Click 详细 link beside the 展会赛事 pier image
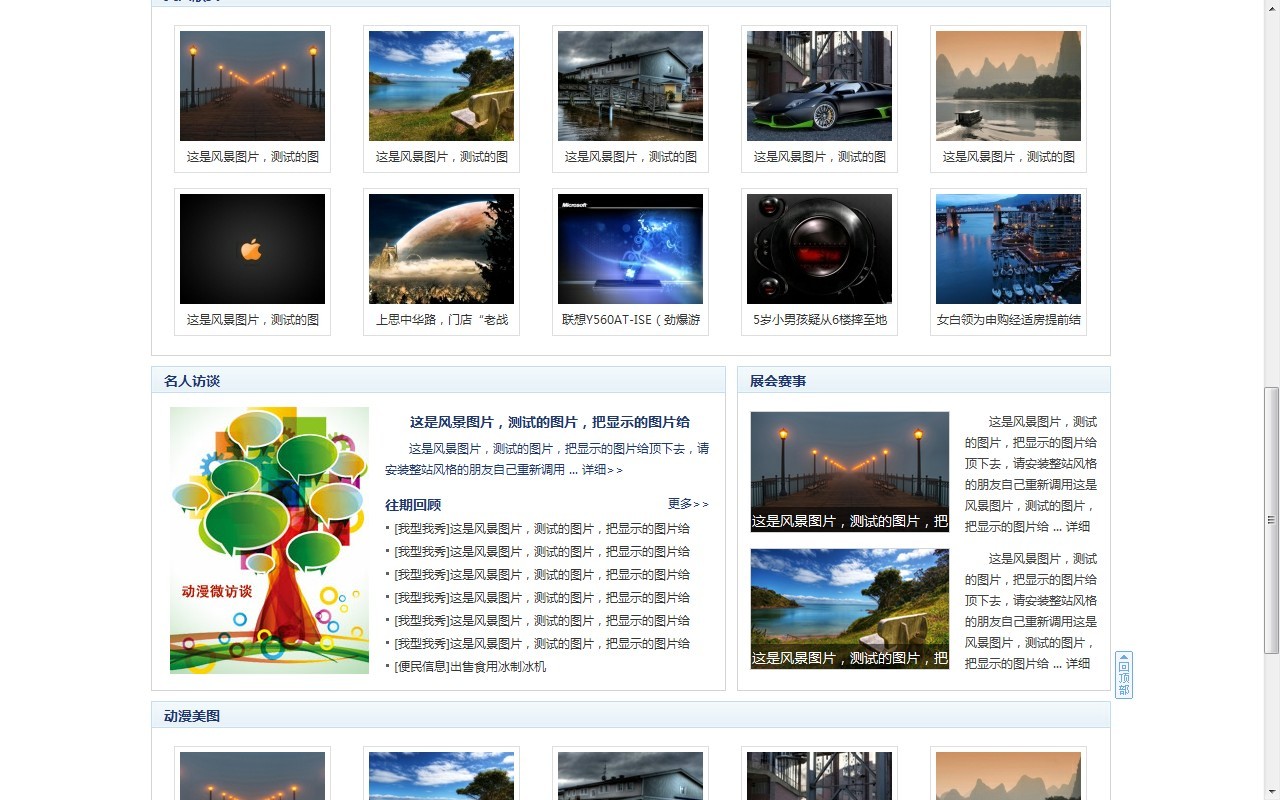Viewport: 1280px width, 800px height. click(1078, 527)
